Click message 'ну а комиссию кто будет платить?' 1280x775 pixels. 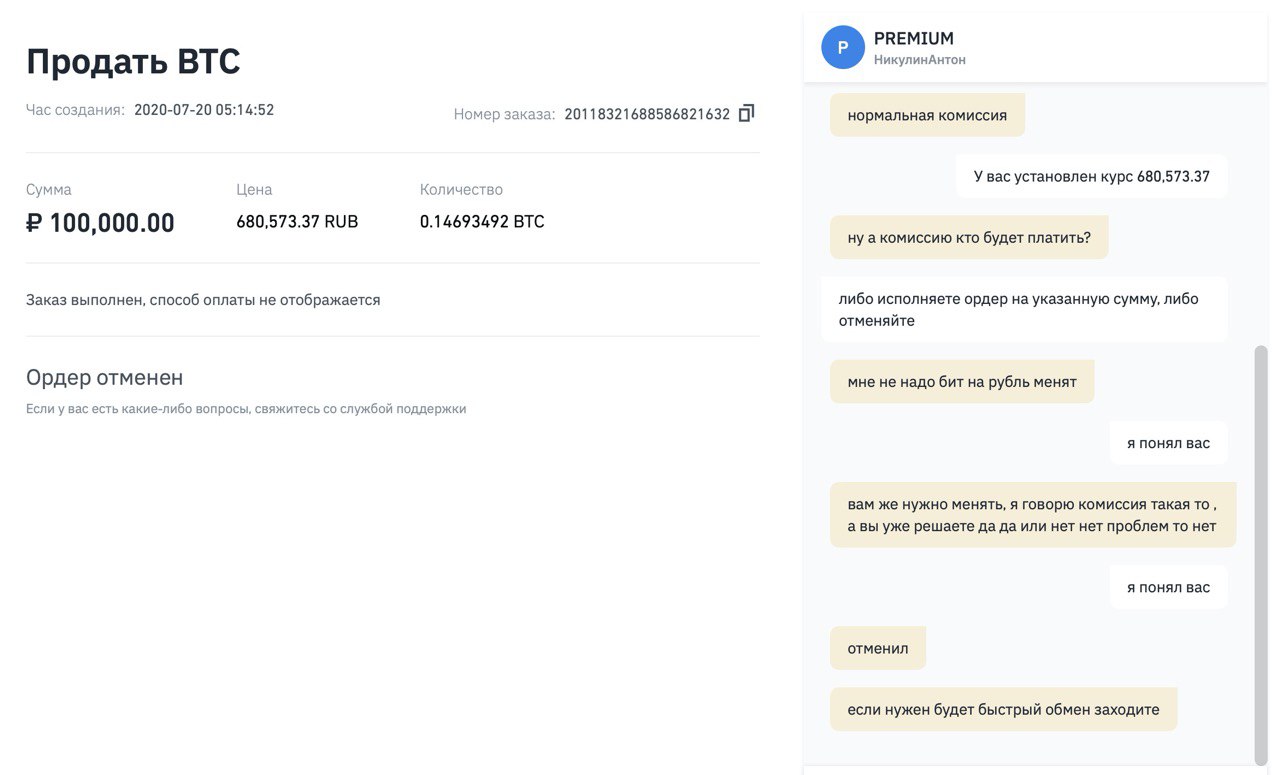click(969, 237)
